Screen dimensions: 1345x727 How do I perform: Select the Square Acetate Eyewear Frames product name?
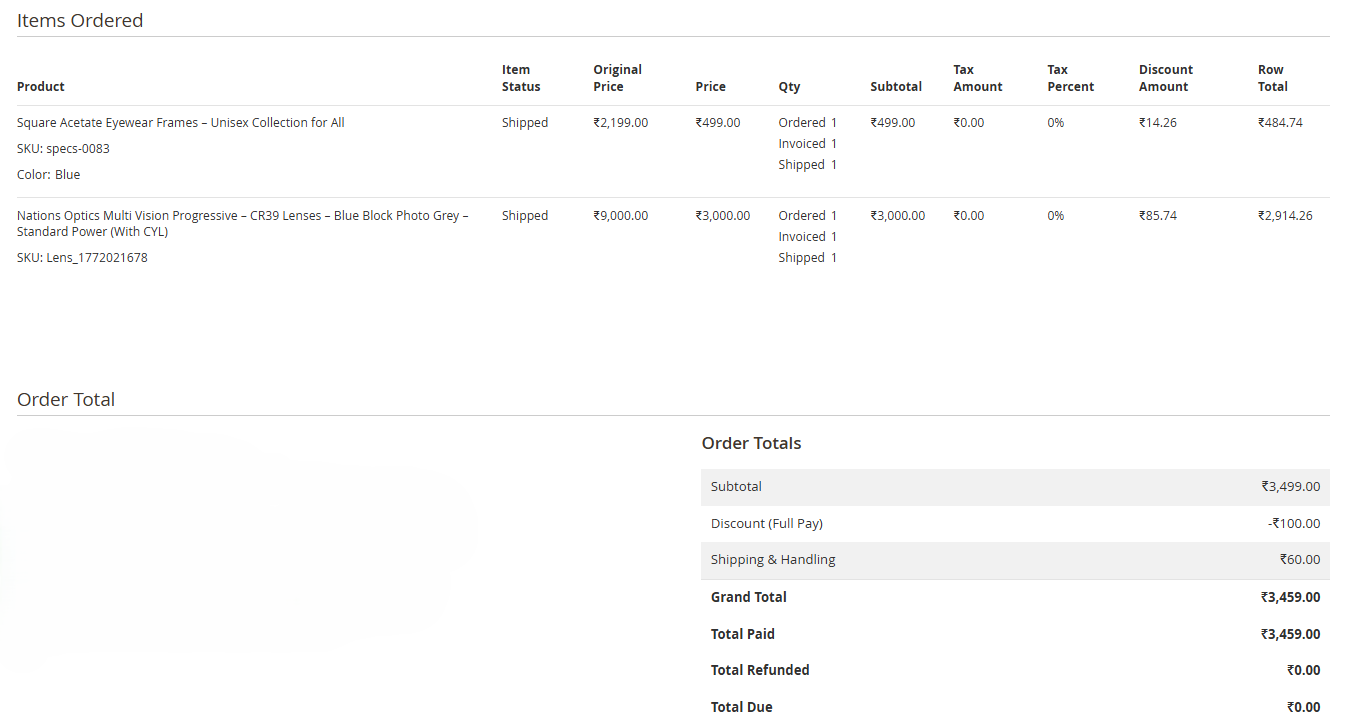coord(181,123)
